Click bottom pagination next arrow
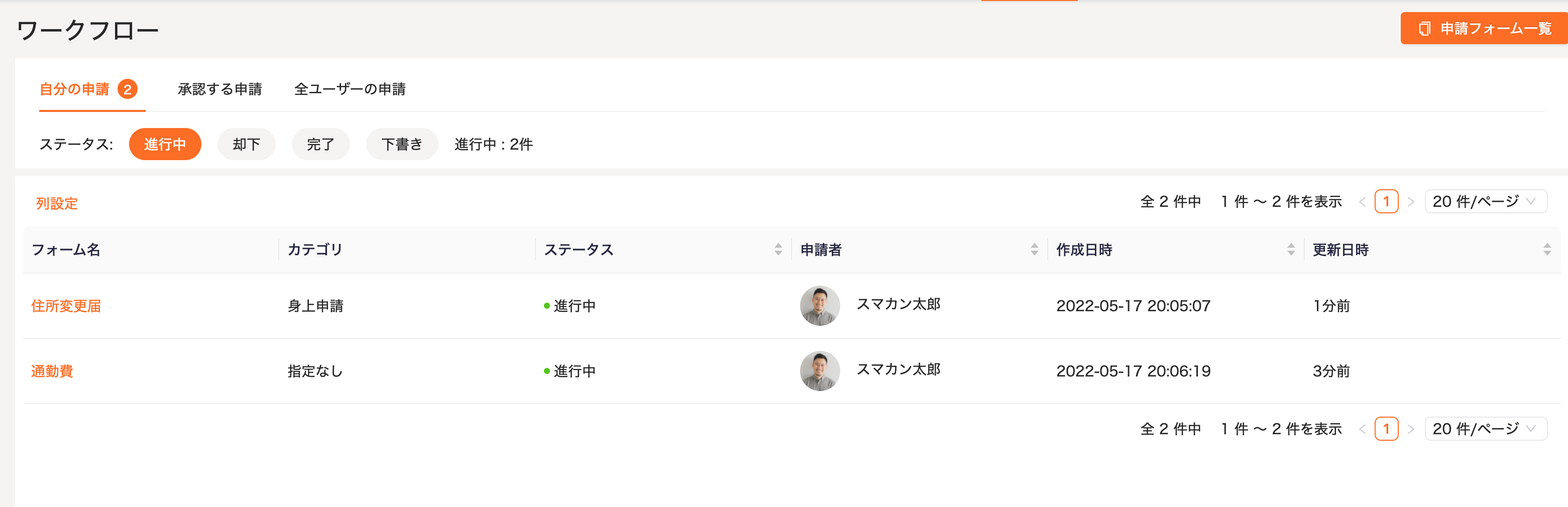The image size is (1568, 507). coord(1411,429)
